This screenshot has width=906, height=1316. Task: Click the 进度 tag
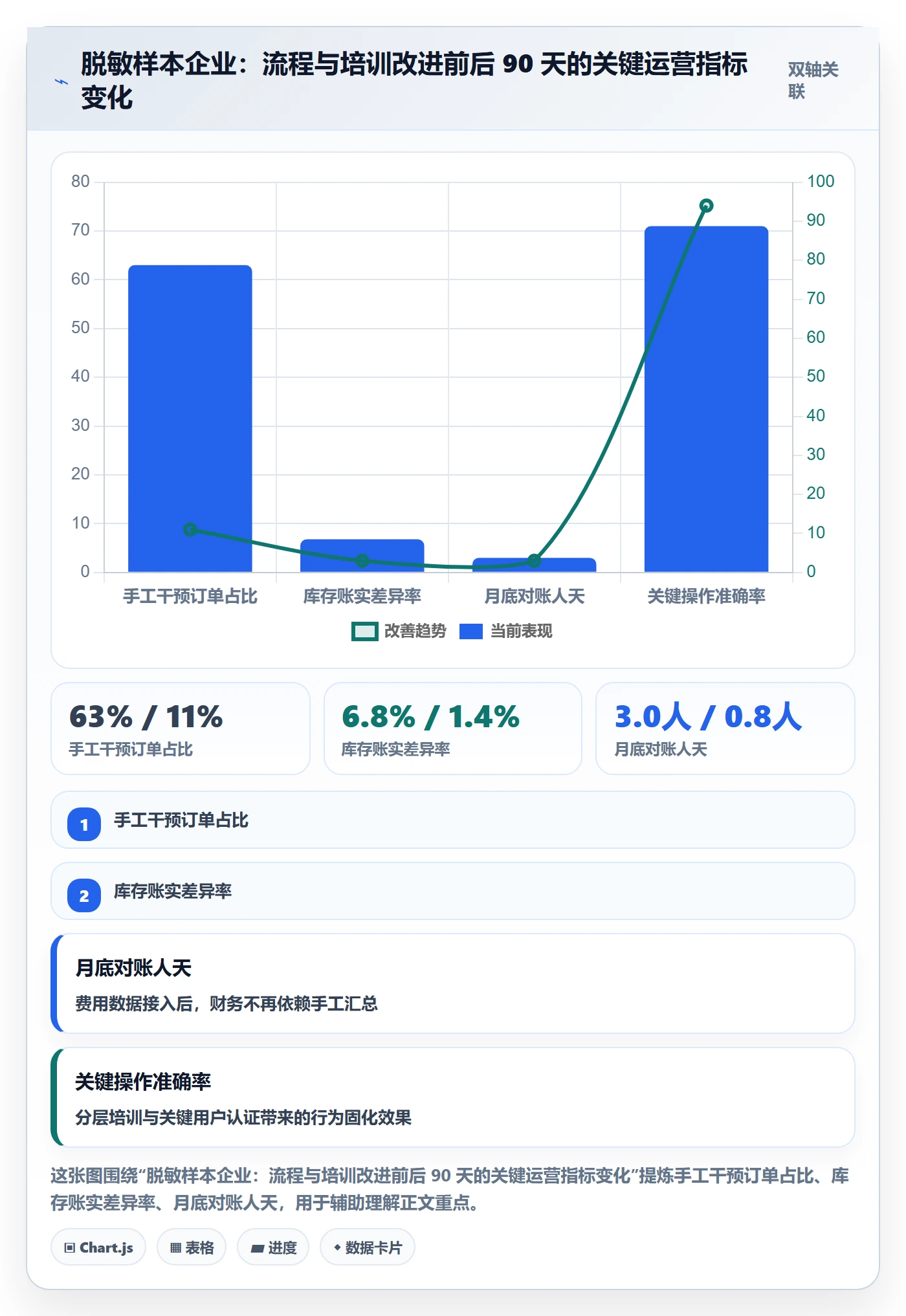click(x=273, y=1247)
